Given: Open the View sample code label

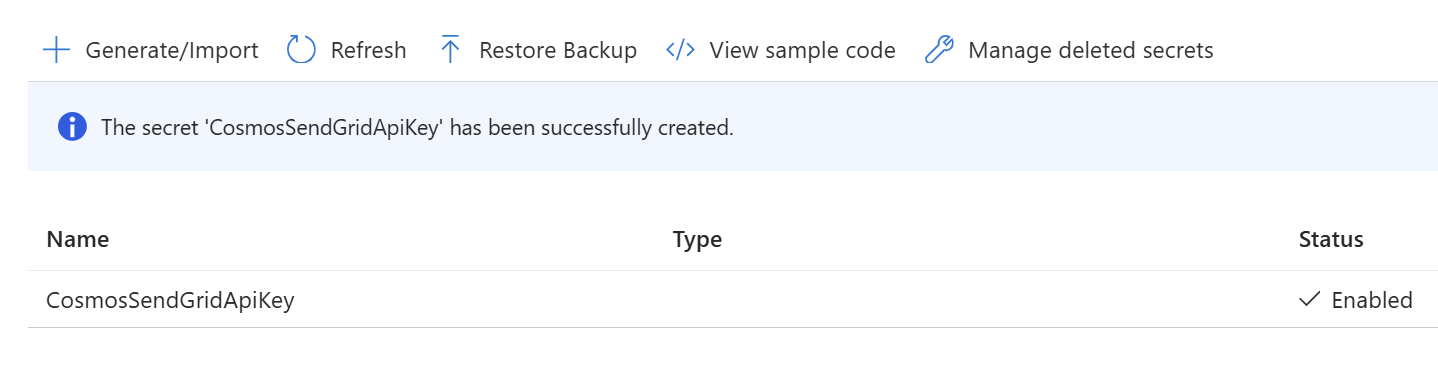Looking at the screenshot, I should coord(802,50).
